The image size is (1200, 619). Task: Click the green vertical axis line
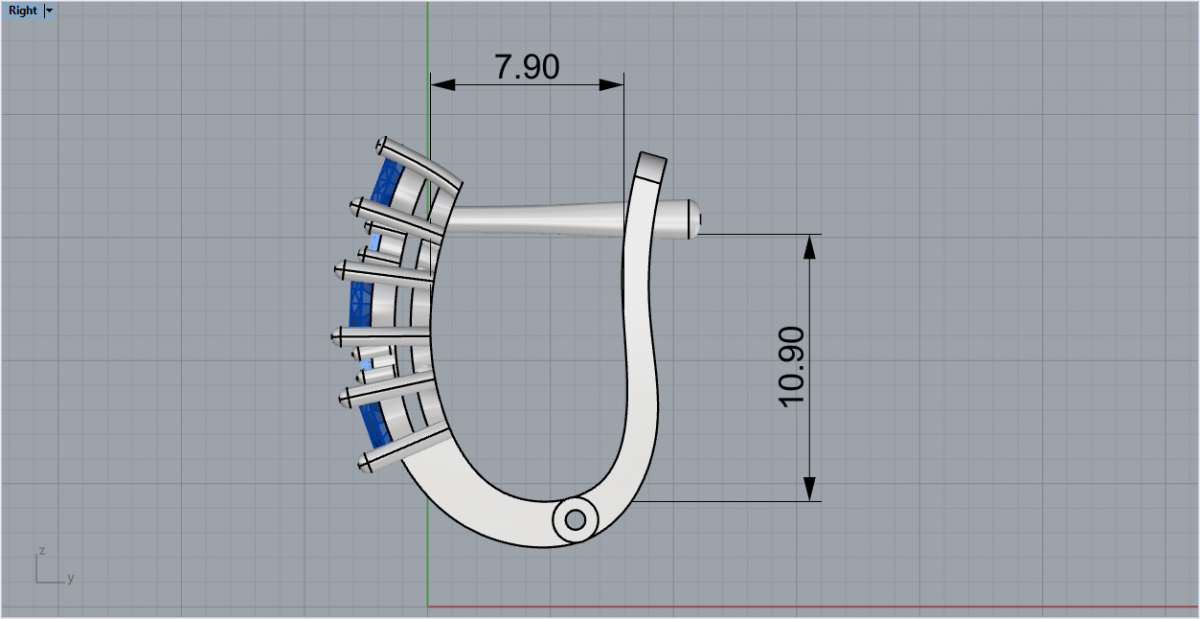428,40
